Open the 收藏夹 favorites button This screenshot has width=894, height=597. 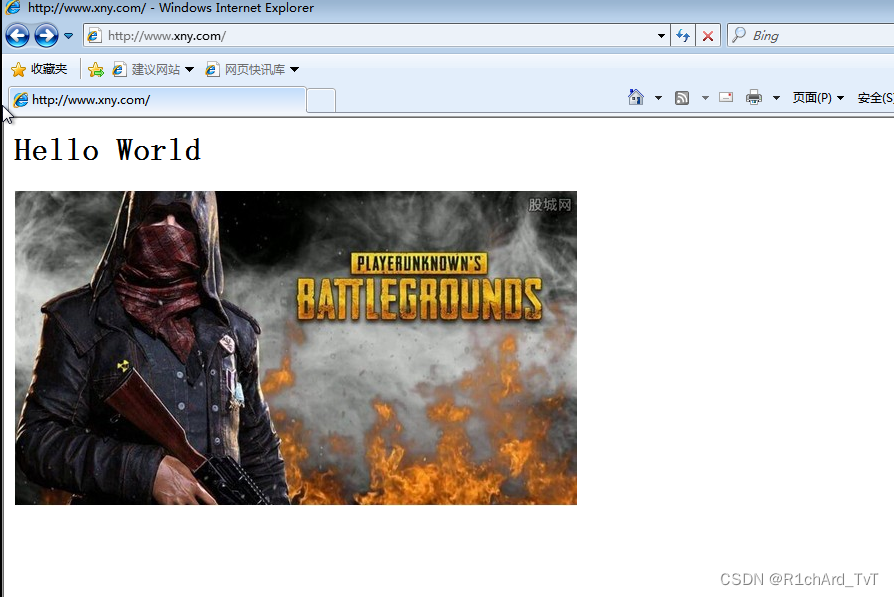coord(39,69)
